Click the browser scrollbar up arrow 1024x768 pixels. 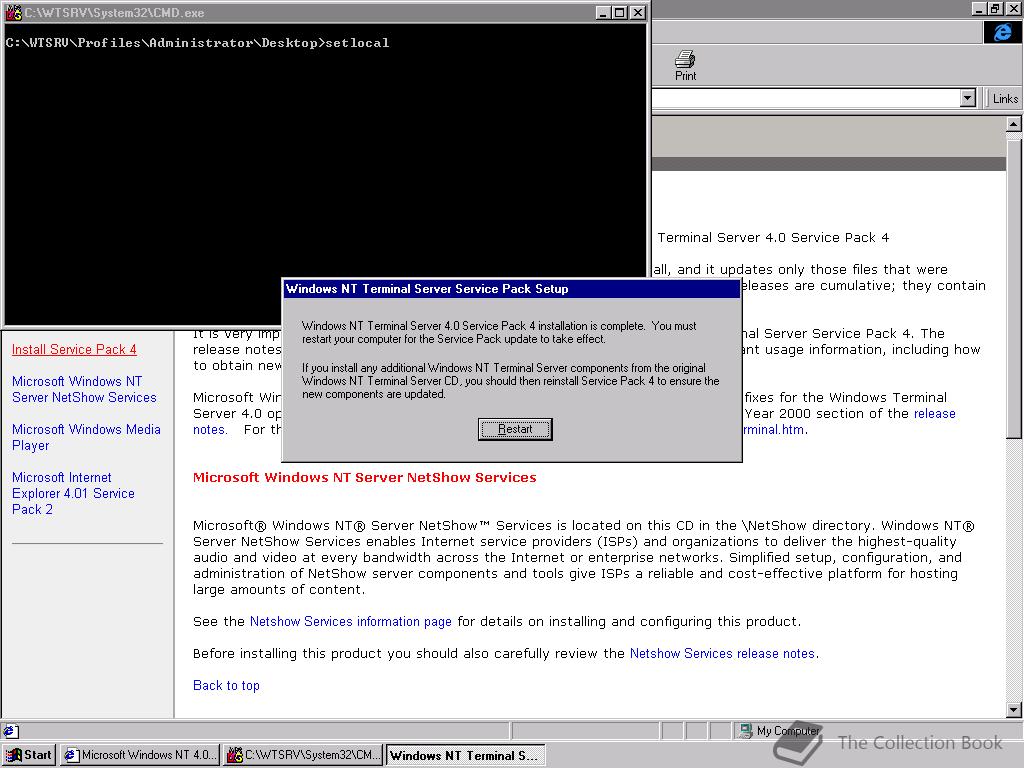[1013, 123]
